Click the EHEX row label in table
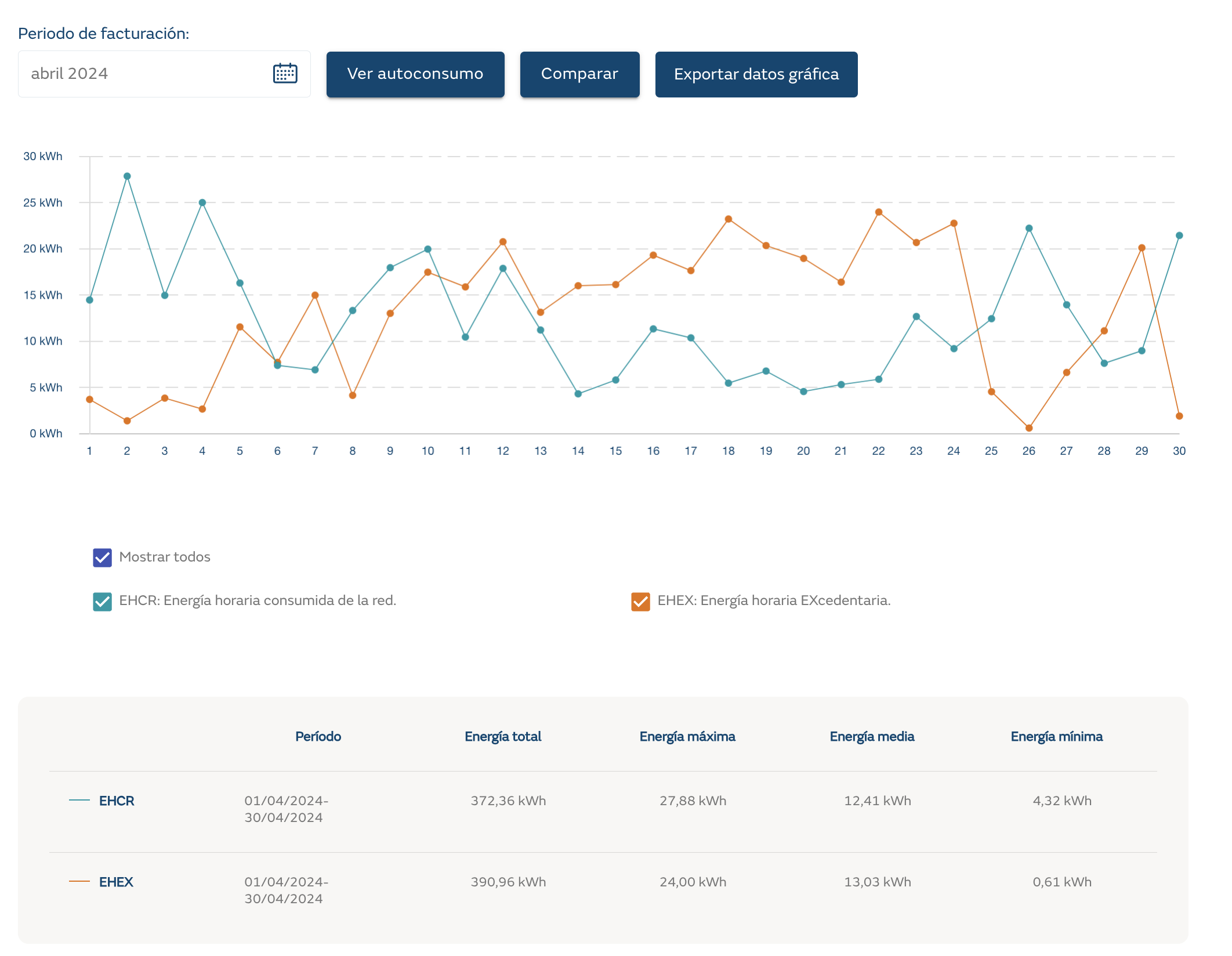Image resolution: width=1232 pixels, height=956 pixels. (116, 882)
